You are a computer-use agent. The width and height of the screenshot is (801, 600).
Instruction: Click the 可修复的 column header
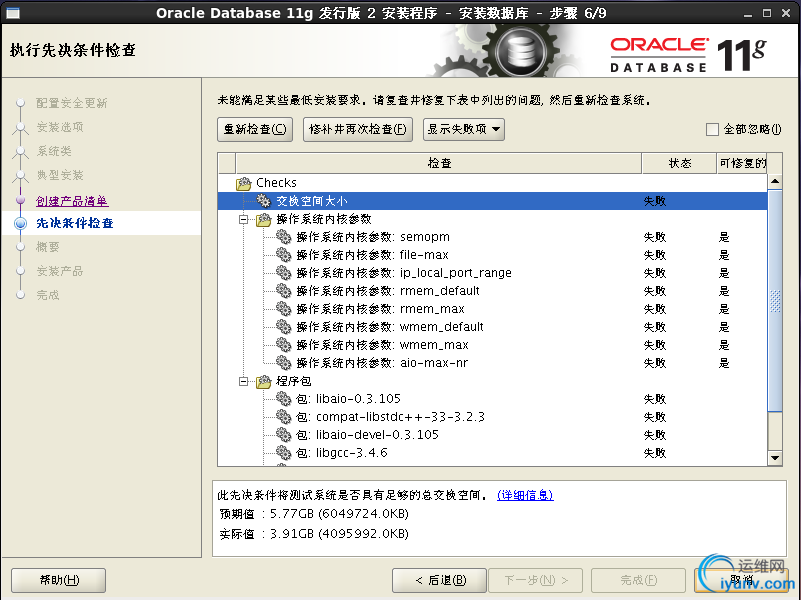742,163
